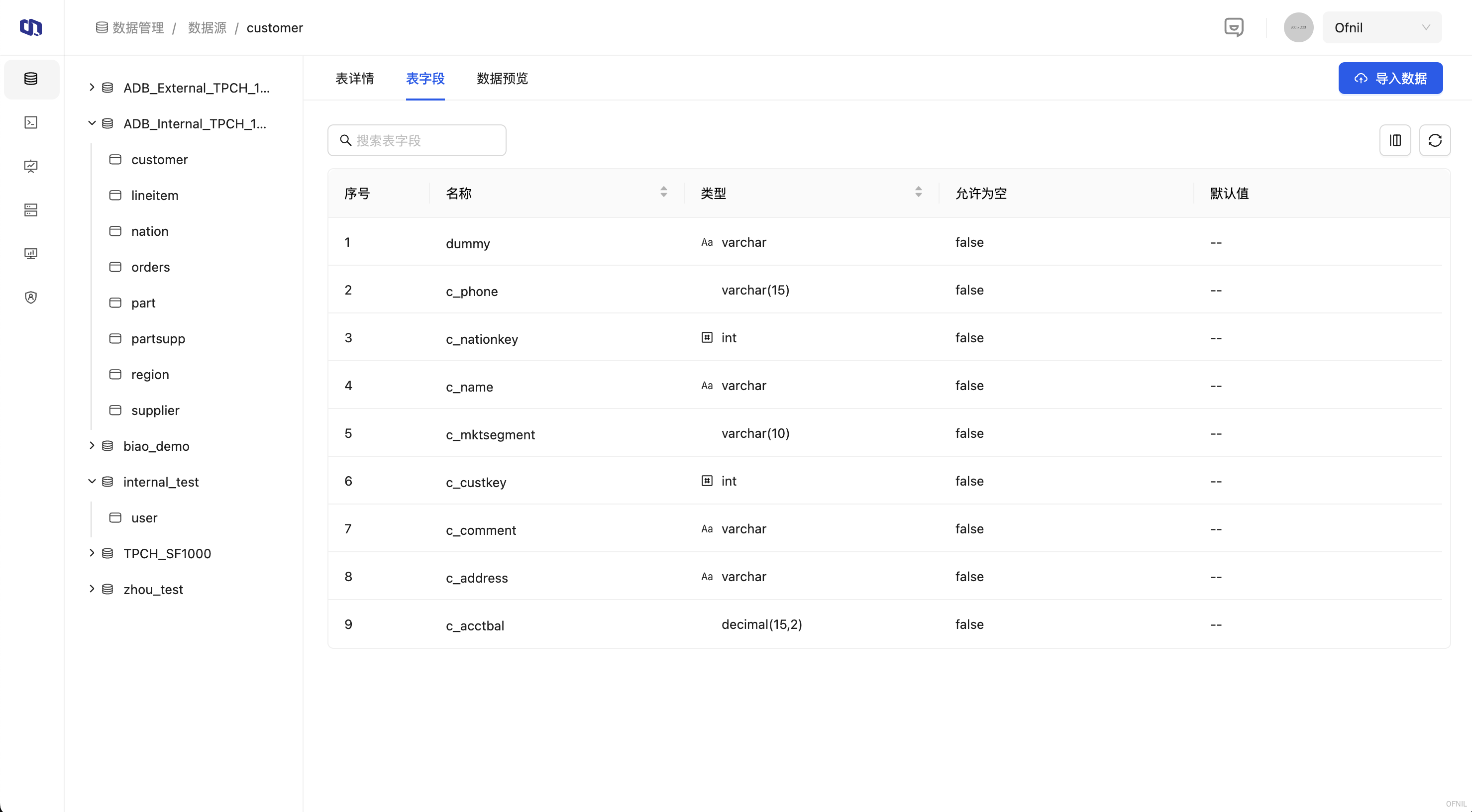Click the customer breadcrumb item
Viewport: 1472px width, 812px height.
[275, 27]
